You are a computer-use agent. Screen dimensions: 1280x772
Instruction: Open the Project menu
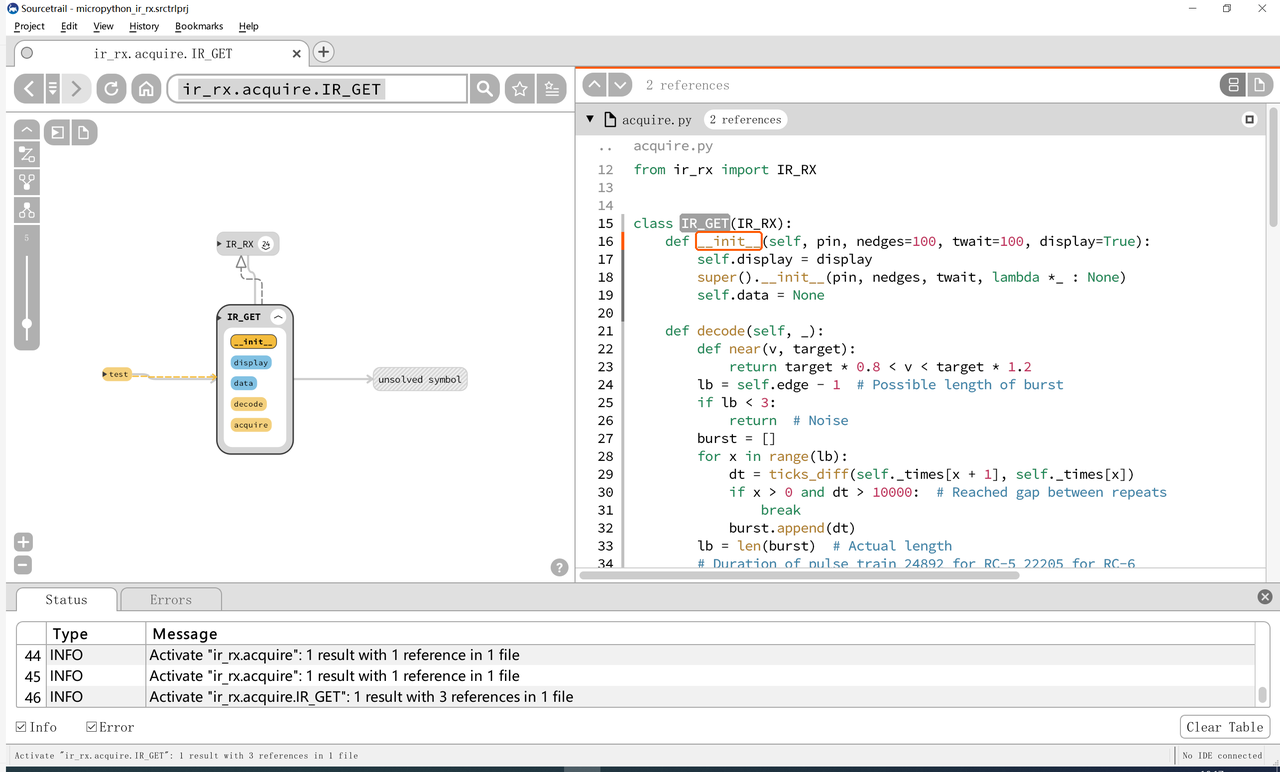click(29, 26)
